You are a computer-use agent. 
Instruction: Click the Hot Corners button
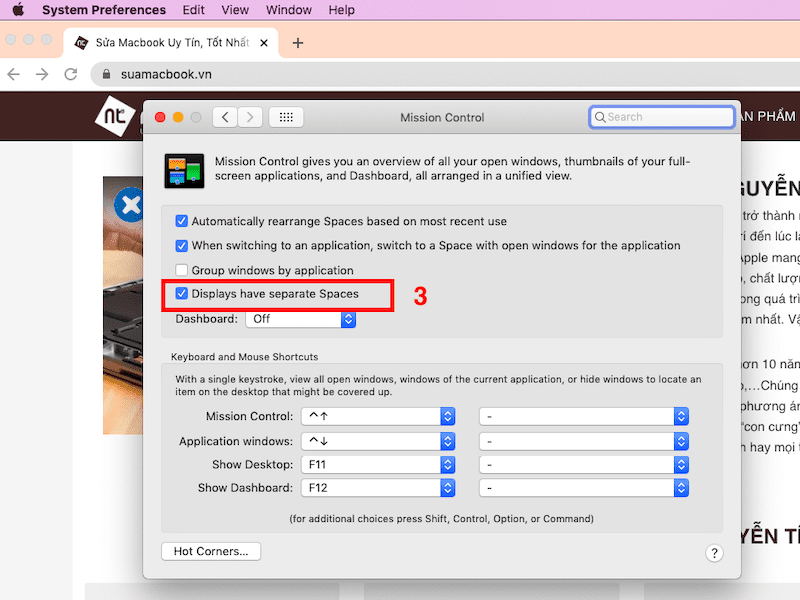211,551
